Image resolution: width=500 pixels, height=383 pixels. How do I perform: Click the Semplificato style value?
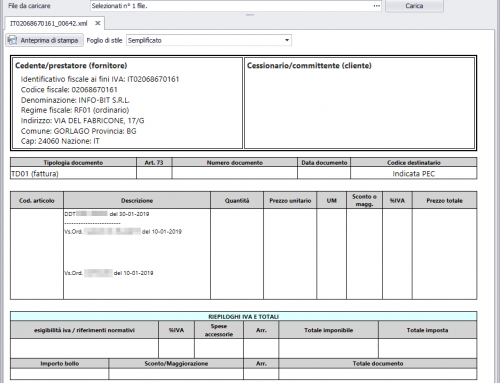click(x=145, y=40)
